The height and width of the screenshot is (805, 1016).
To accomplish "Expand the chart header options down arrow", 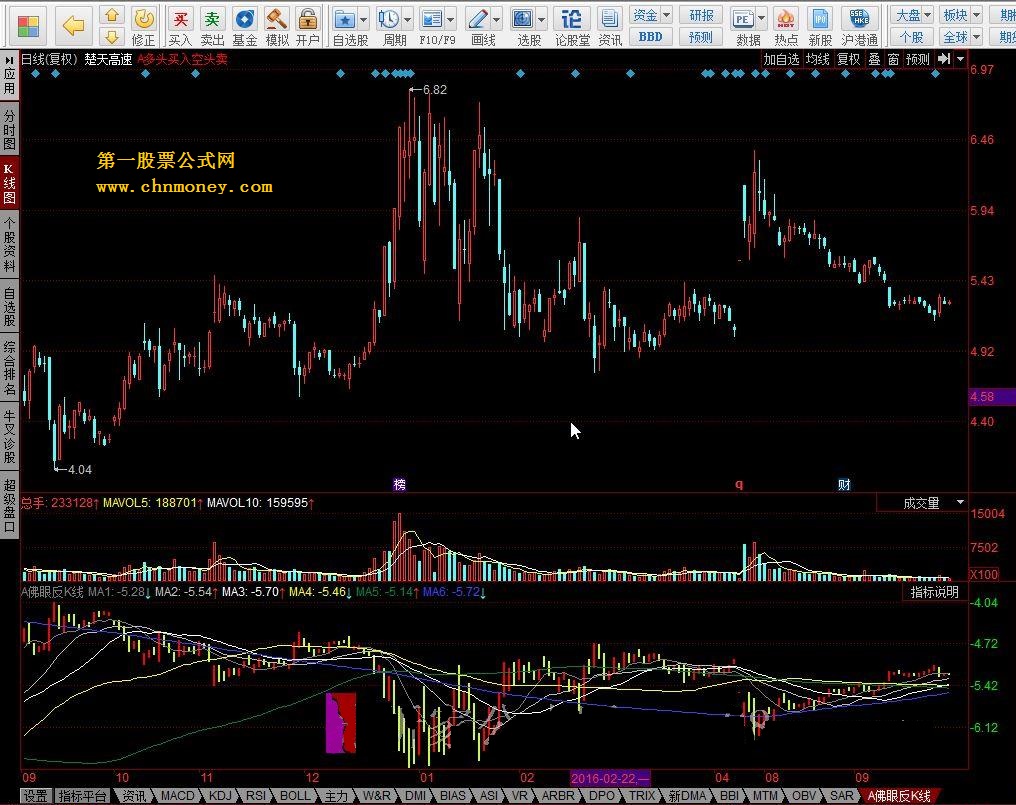I will (x=960, y=59).
